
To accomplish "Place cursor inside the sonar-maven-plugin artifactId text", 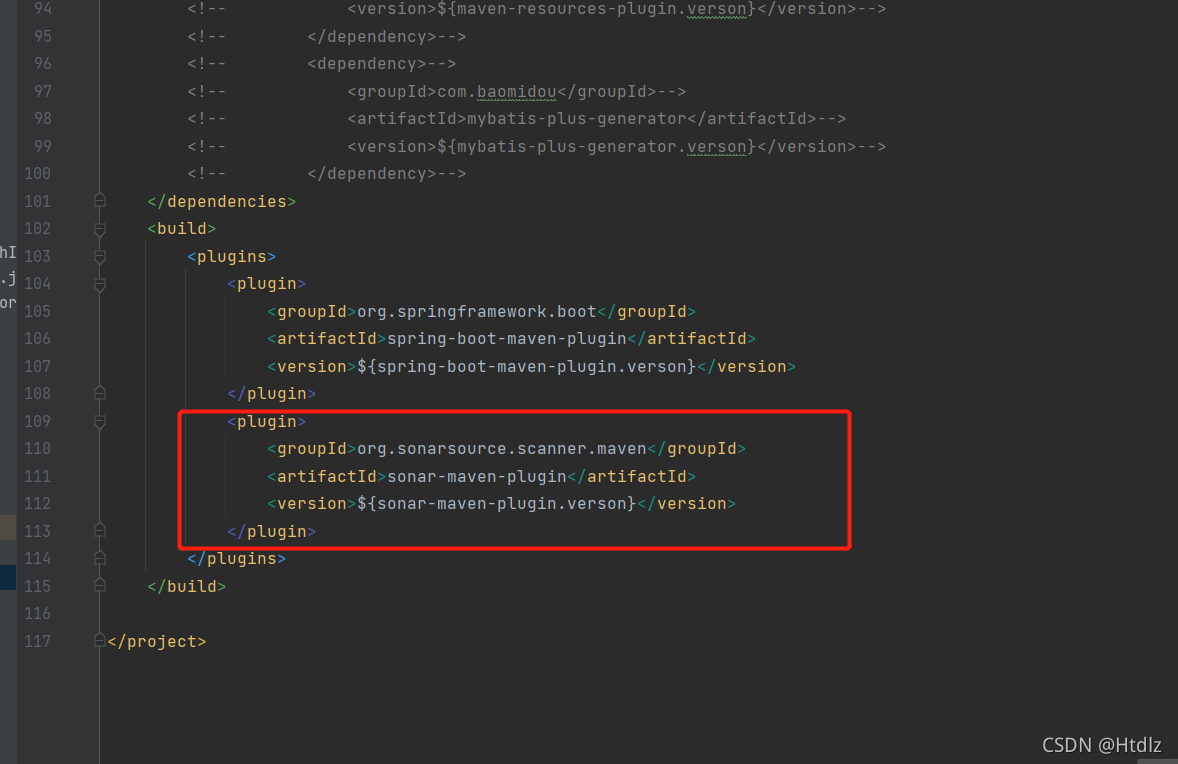I will tap(474, 476).
